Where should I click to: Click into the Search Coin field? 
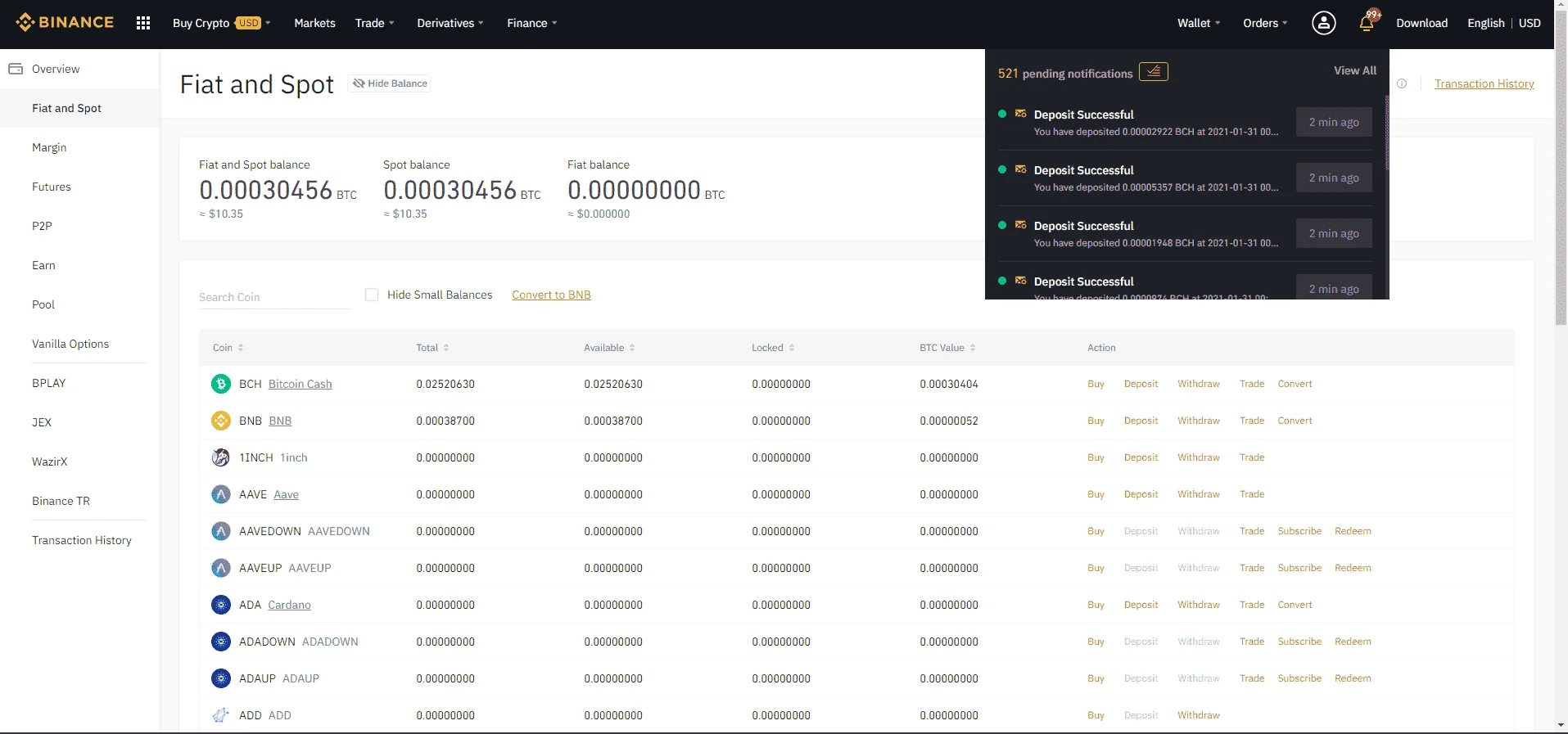[x=274, y=297]
